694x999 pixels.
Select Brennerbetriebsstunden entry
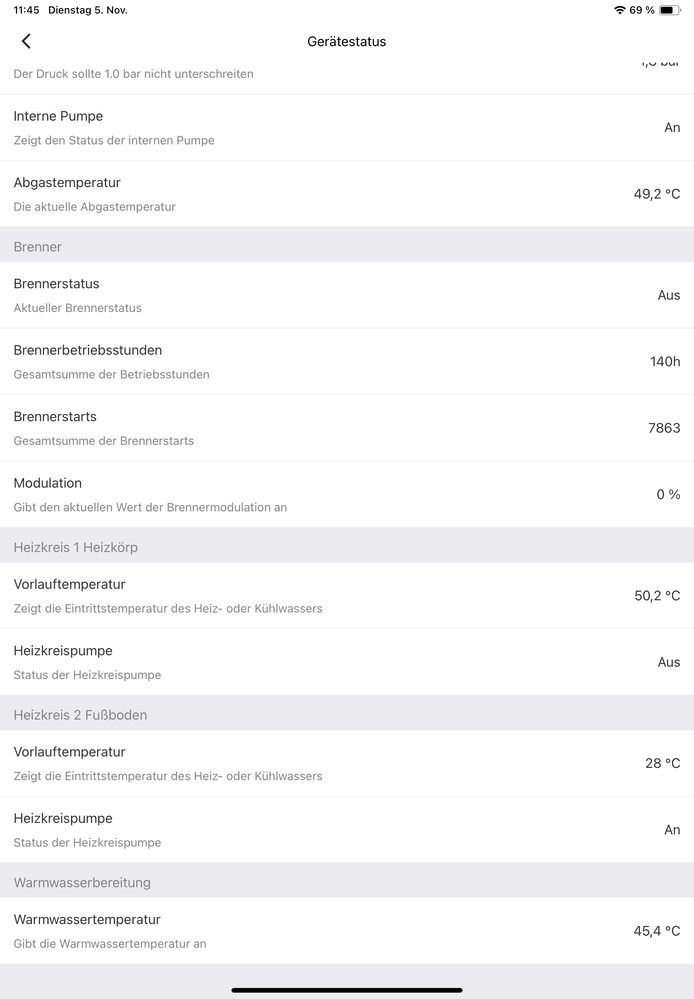tap(347, 361)
